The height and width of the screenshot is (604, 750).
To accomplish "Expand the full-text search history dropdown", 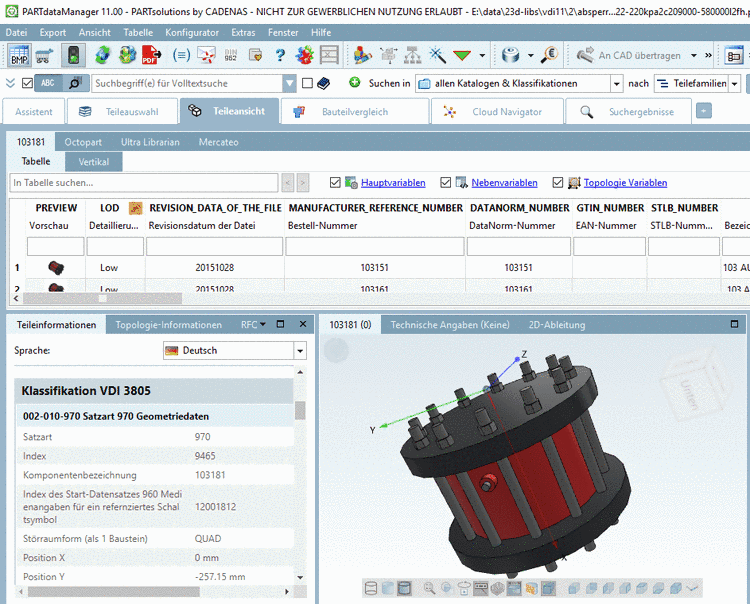I will tap(289, 84).
